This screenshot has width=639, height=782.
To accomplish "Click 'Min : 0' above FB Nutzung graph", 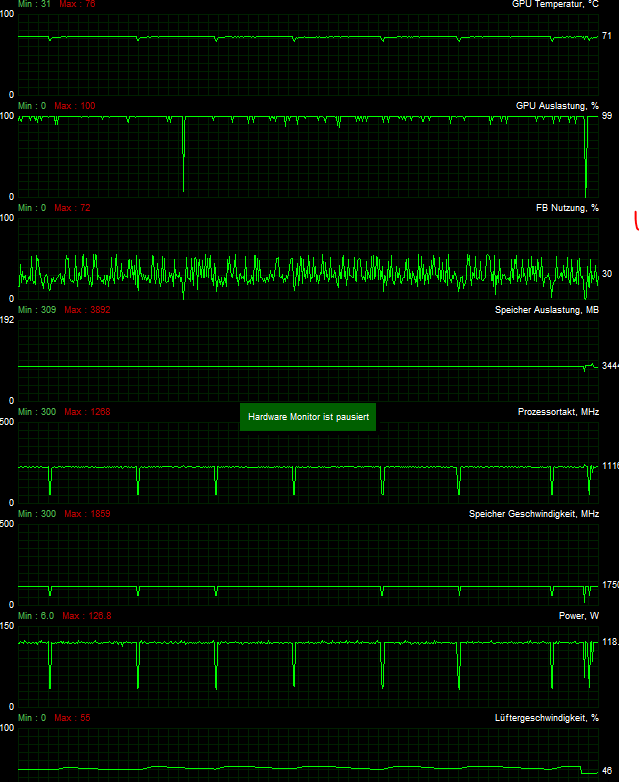I will (x=32, y=208).
